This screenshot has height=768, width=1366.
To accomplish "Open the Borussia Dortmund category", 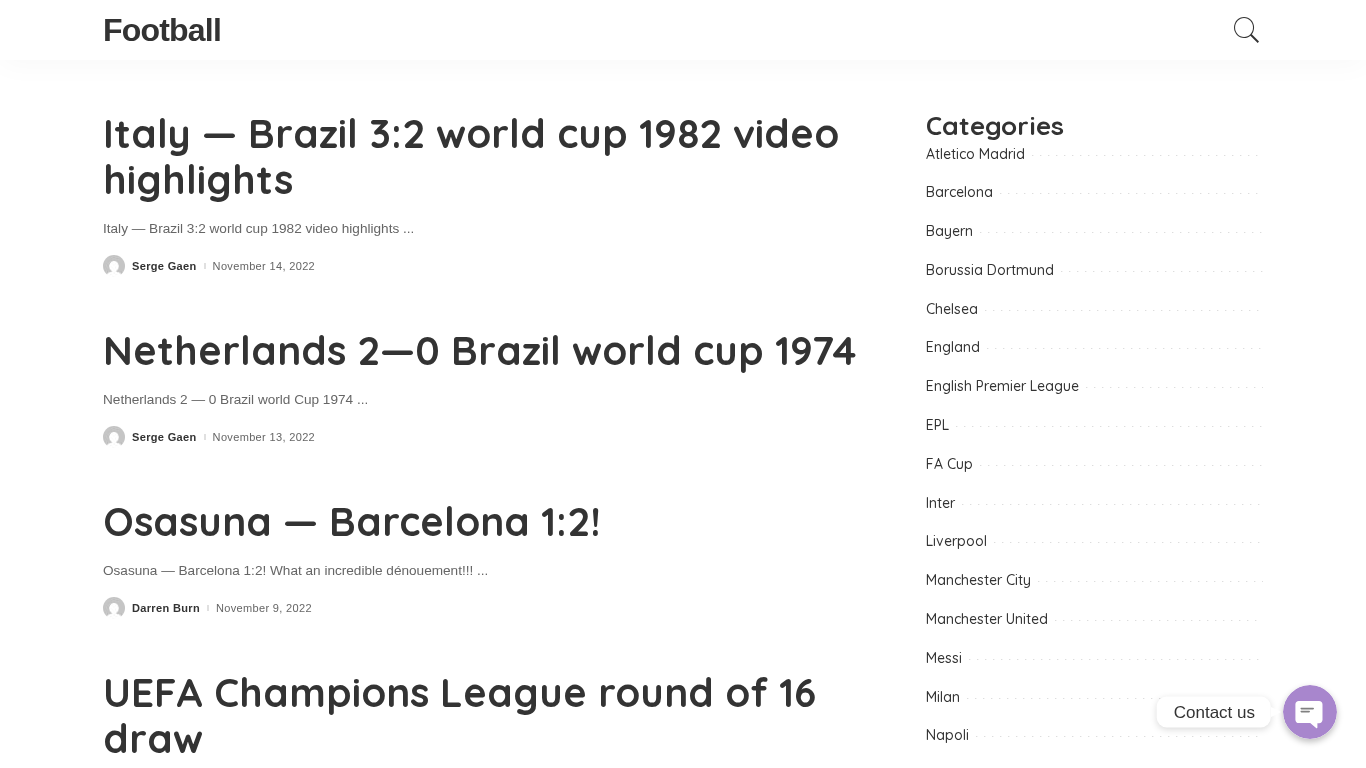I will pos(989,270).
